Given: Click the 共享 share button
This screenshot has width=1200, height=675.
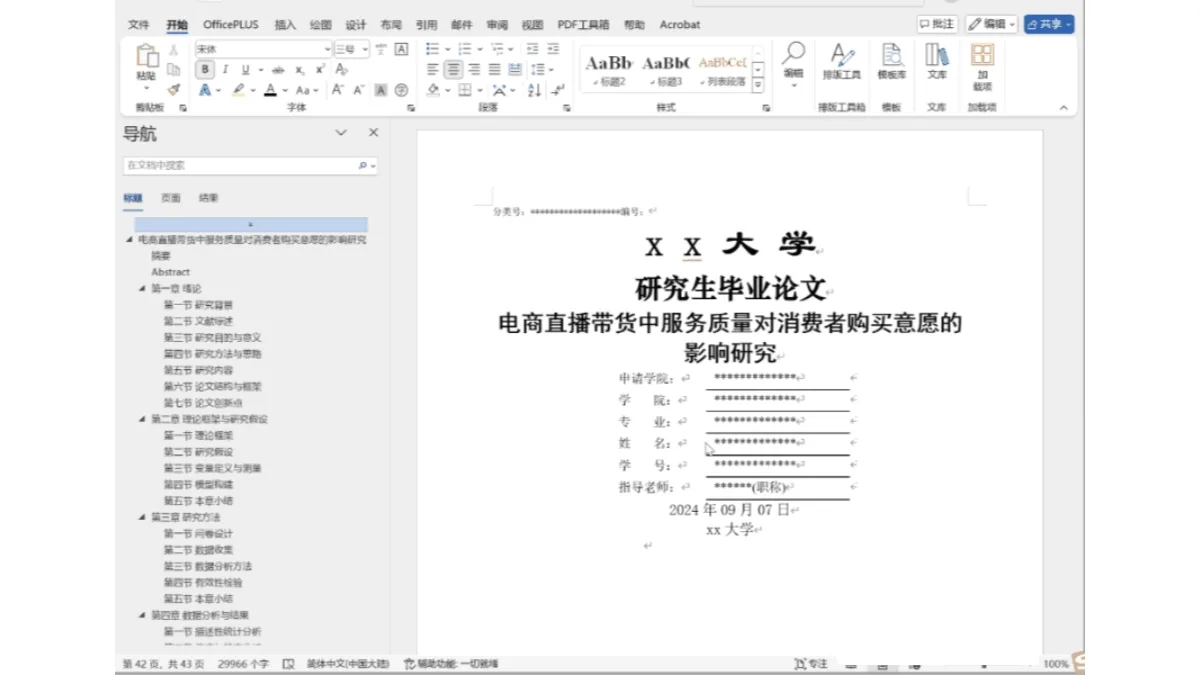Looking at the screenshot, I should (x=1048, y=24).
